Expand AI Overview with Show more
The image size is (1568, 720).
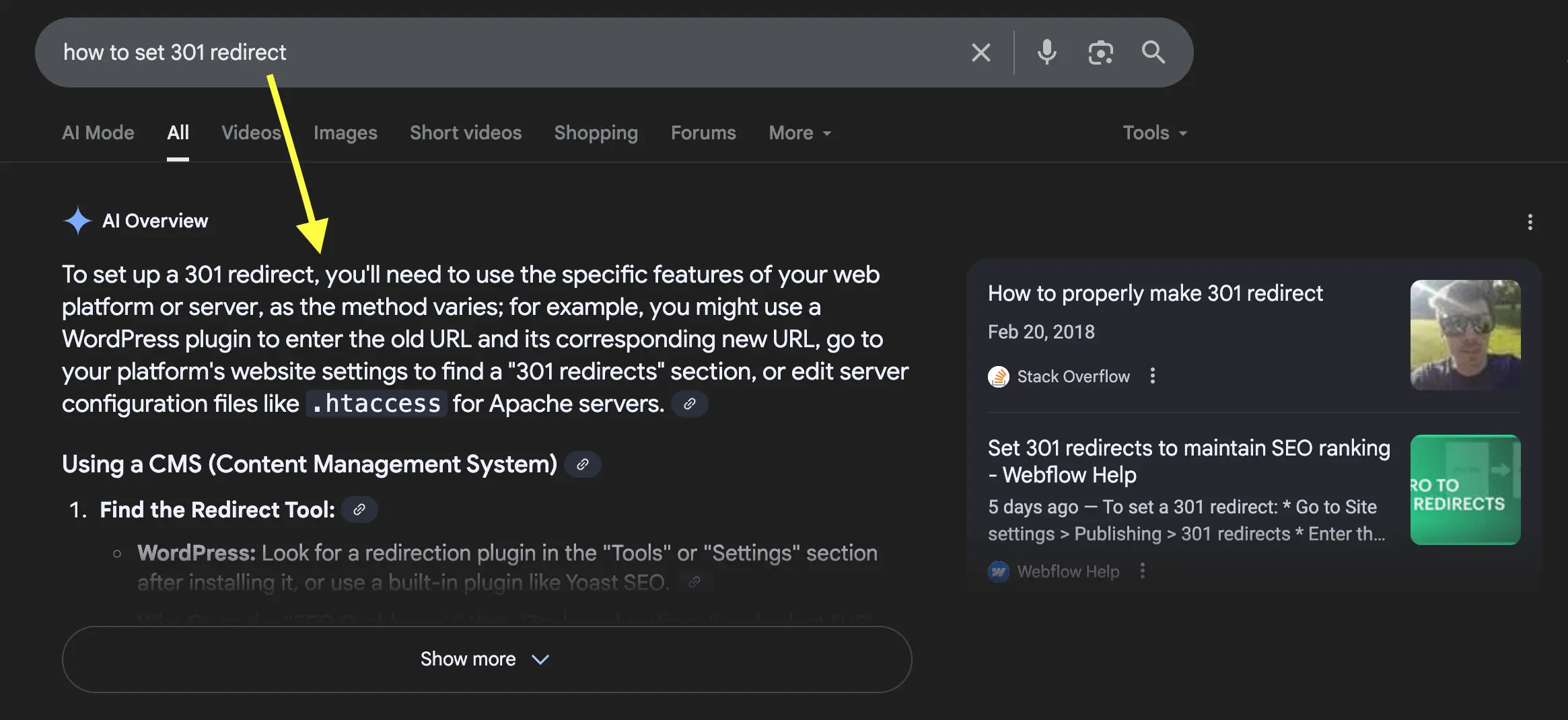487,659
